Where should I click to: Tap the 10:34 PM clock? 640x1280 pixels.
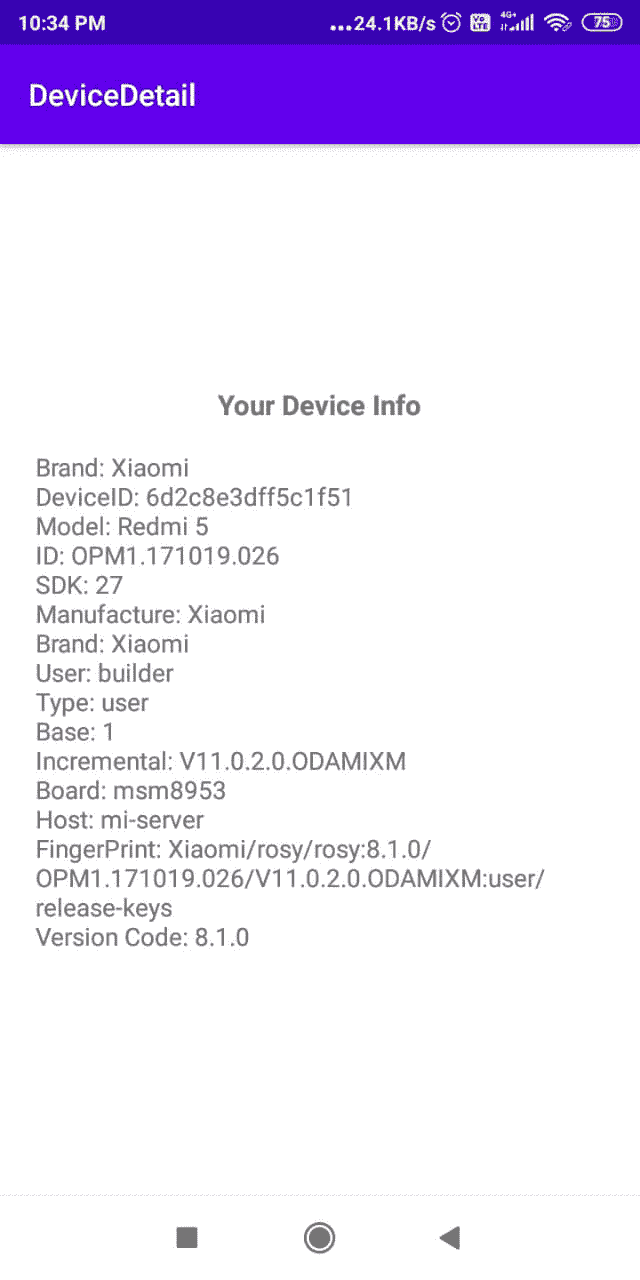click(x=61, y=23)
